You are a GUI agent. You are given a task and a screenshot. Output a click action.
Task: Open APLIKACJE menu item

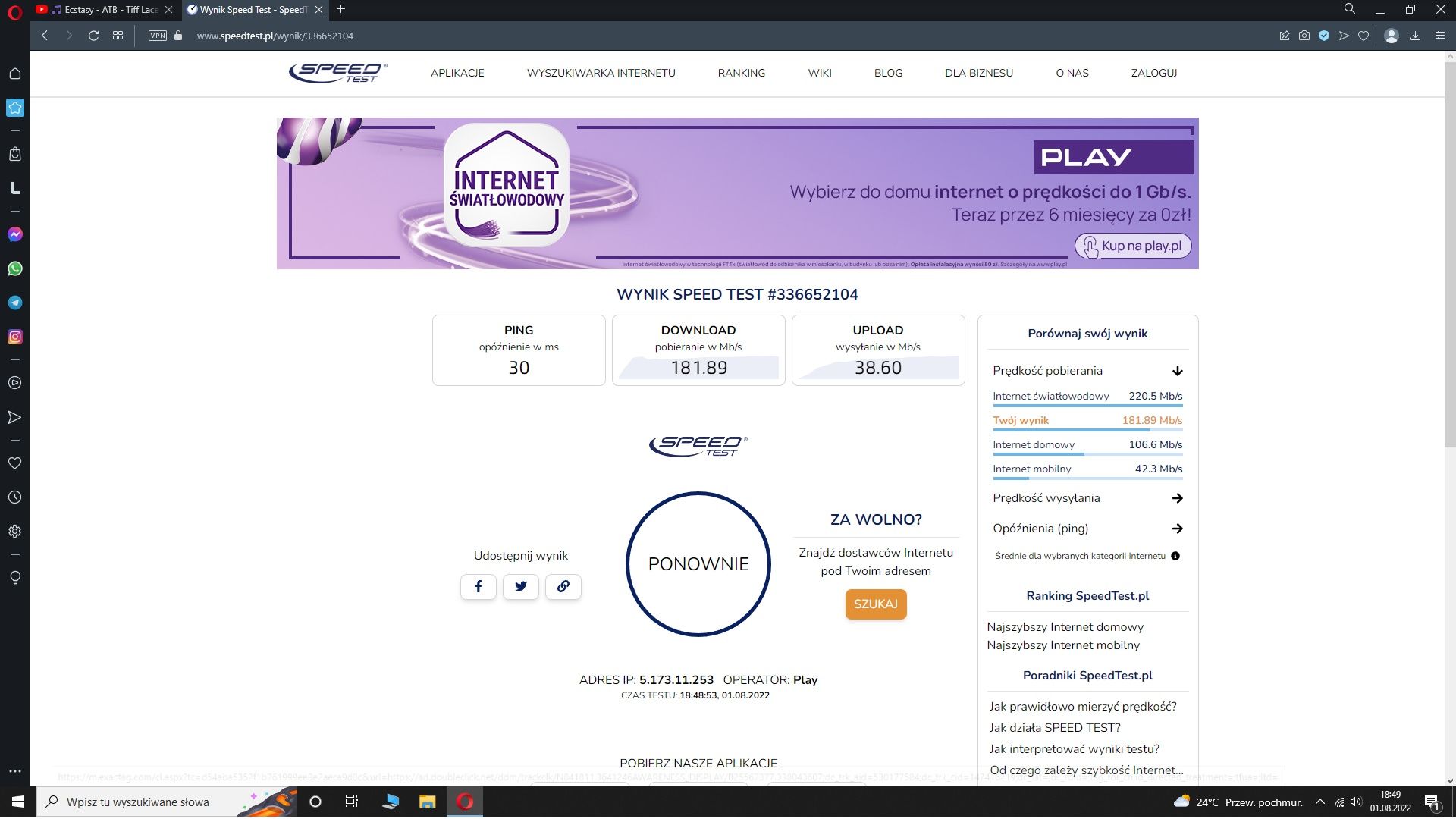(x=457, y=73)
